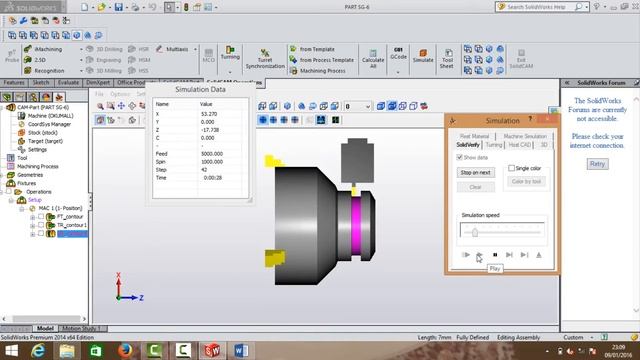Click the zoom magnifier in simulation toolbar
The image size is (640, 360).
100,106
